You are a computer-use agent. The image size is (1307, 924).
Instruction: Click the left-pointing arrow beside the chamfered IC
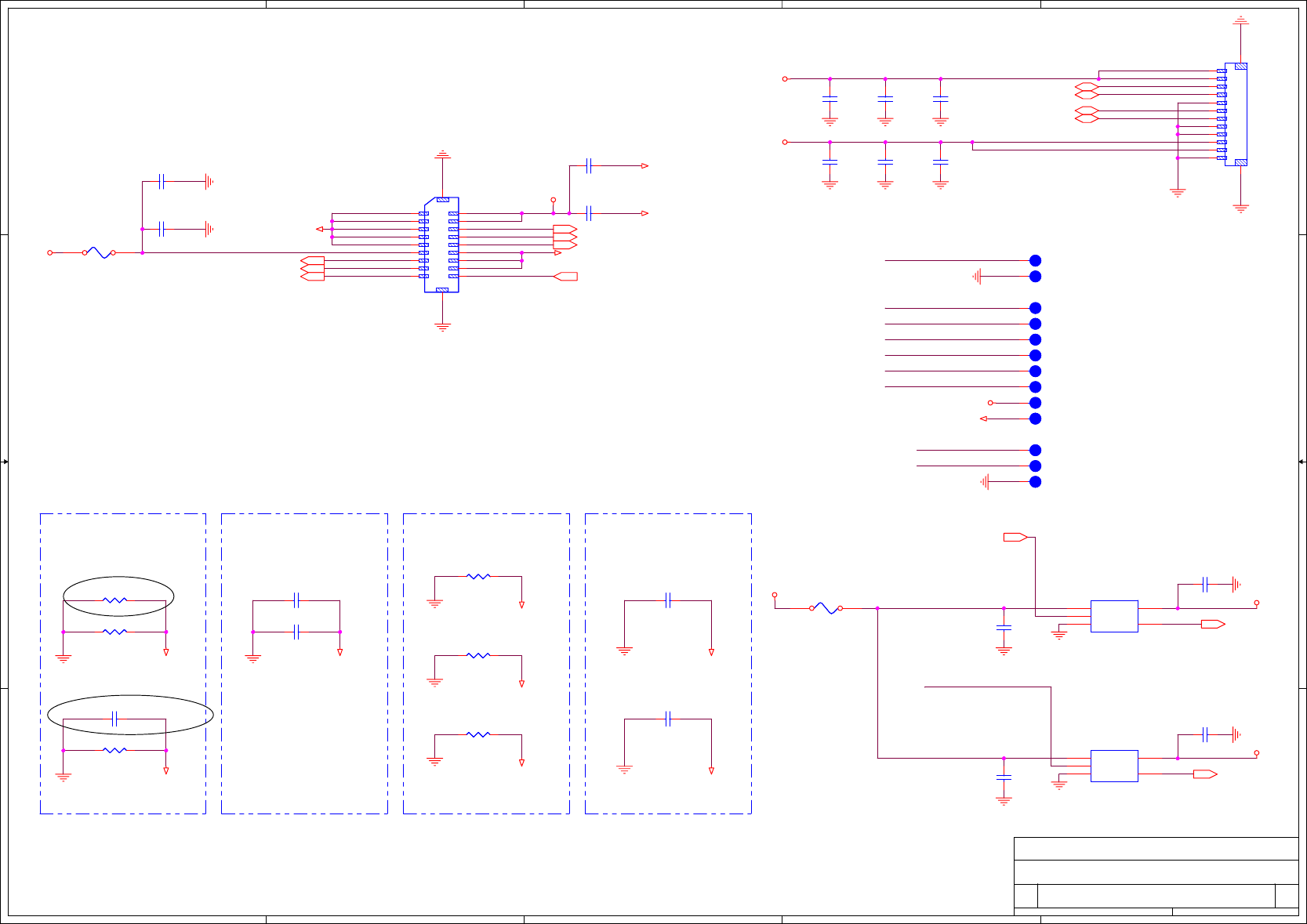[x=319, y=229]
